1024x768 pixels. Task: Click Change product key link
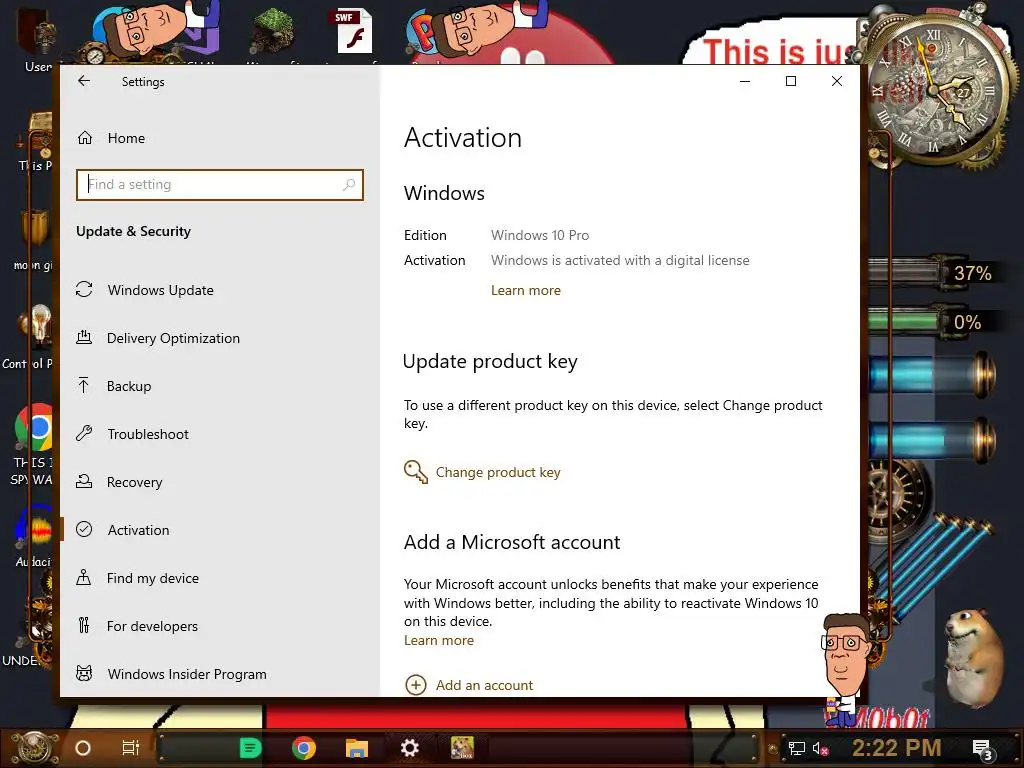coord(498,472)
